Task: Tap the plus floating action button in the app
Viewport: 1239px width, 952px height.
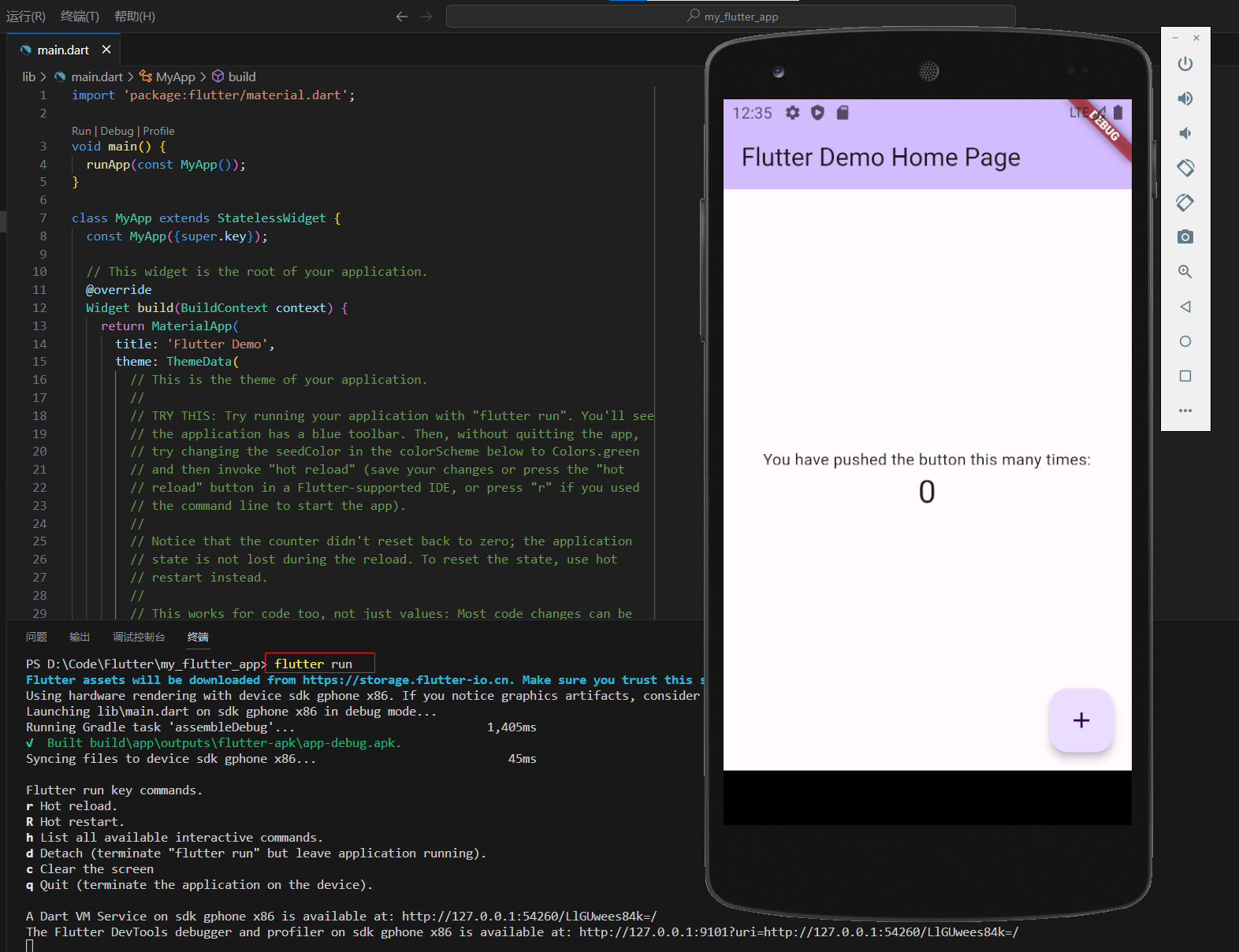Action: pos(1081,720)
